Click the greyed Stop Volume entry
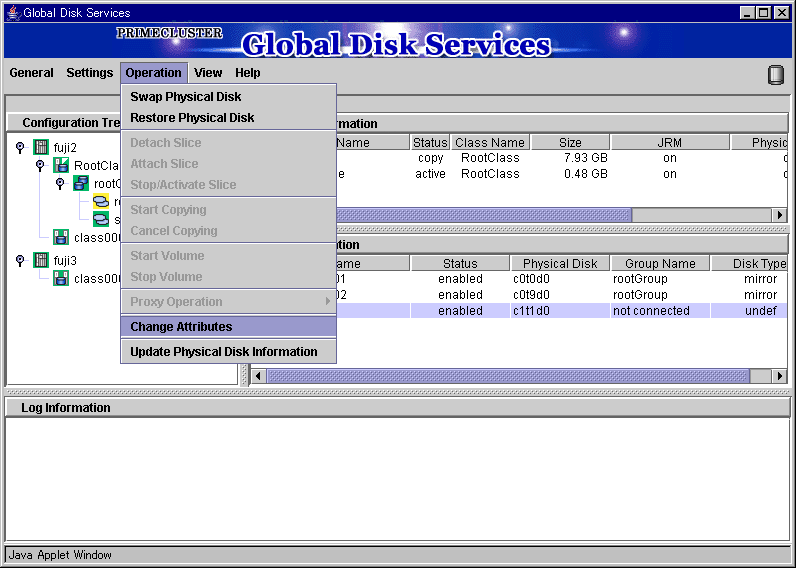Screen dimensions: 796x568 point(228,277)
